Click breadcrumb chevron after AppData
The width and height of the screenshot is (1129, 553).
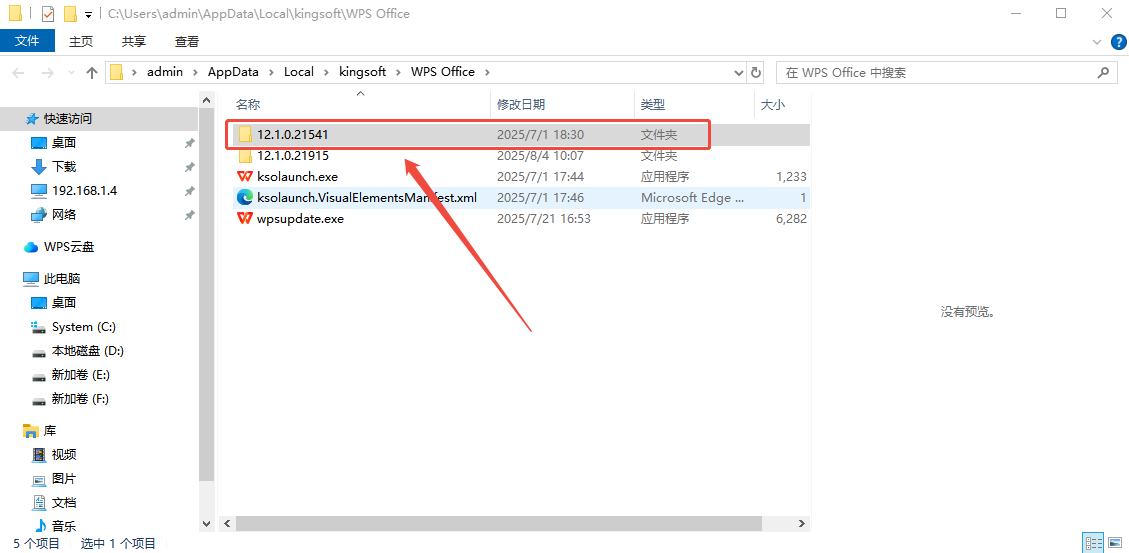pos(271,72)
